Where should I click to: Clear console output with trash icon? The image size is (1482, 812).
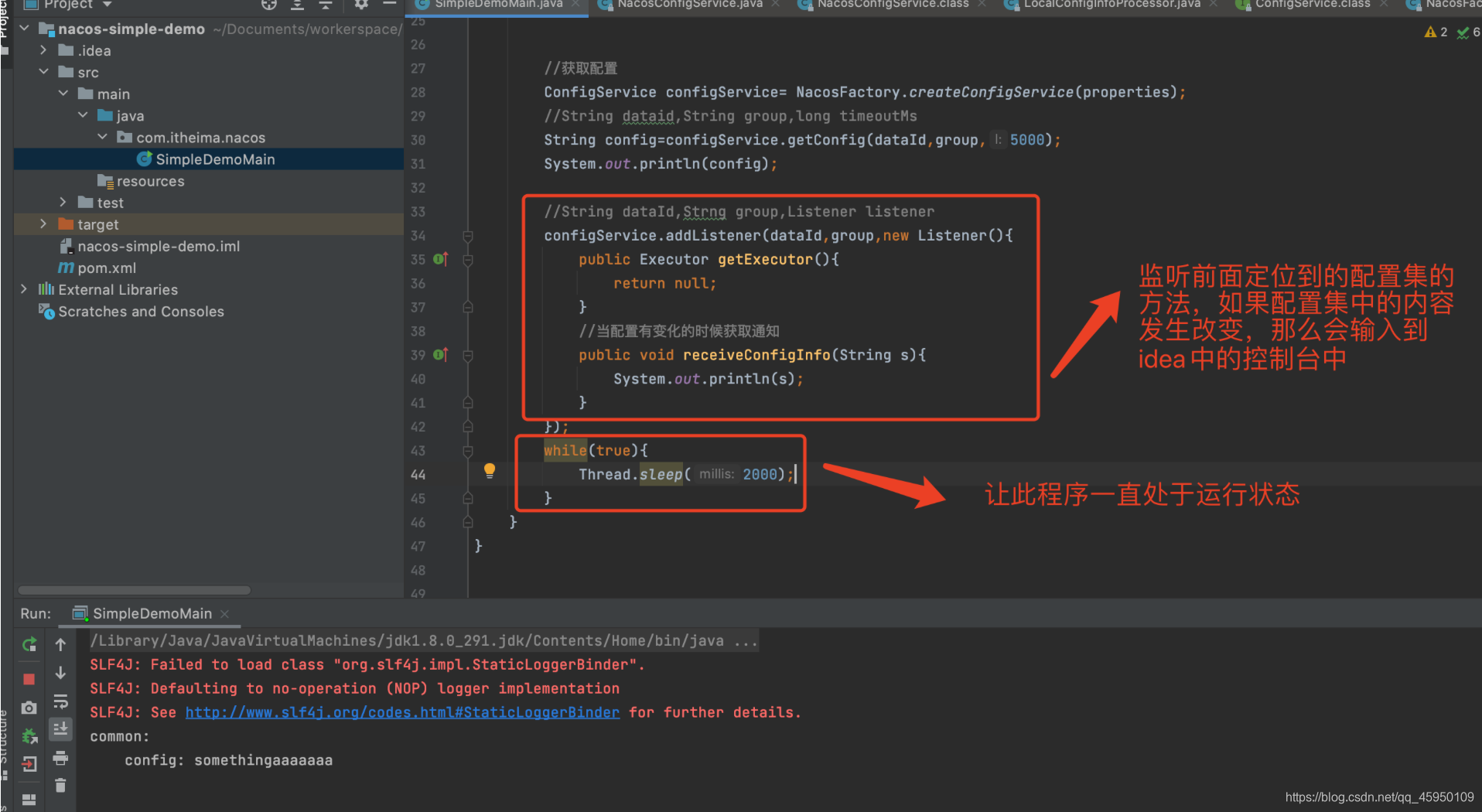coord(60,786)
